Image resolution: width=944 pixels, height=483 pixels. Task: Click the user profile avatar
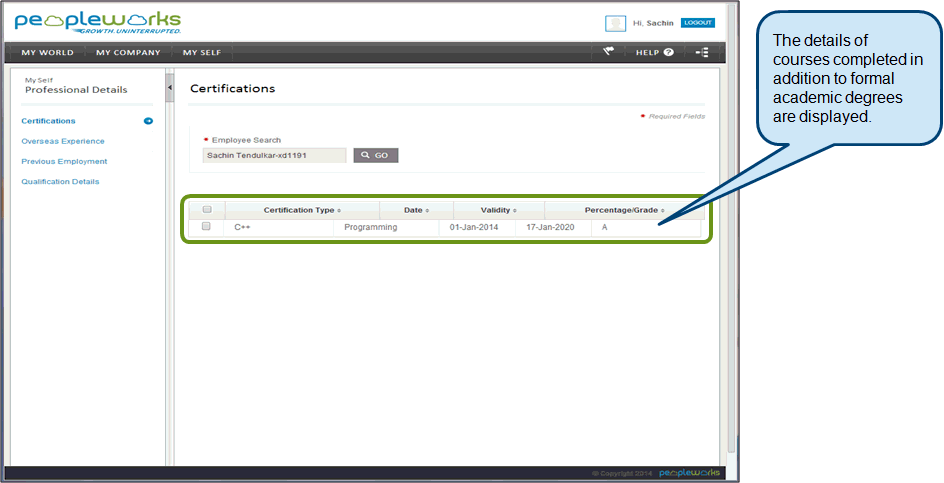click(x=616, y=23)
